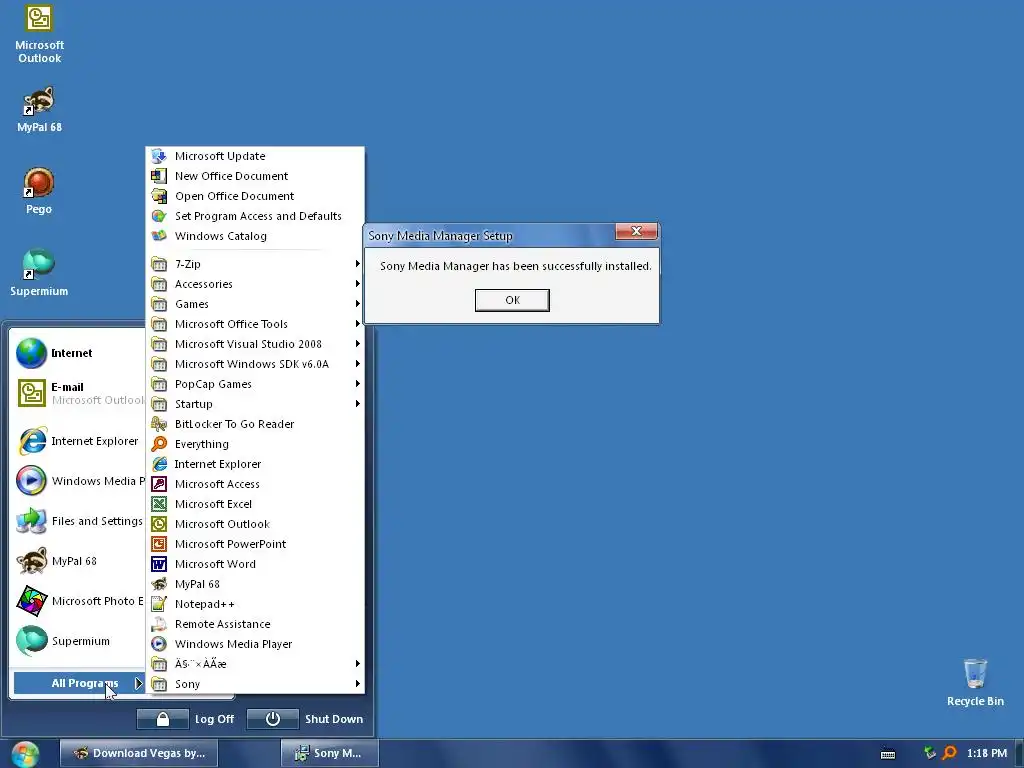Open the Supermium desktop shortcut
1024x768 pixels.
[x=39, y=272]
